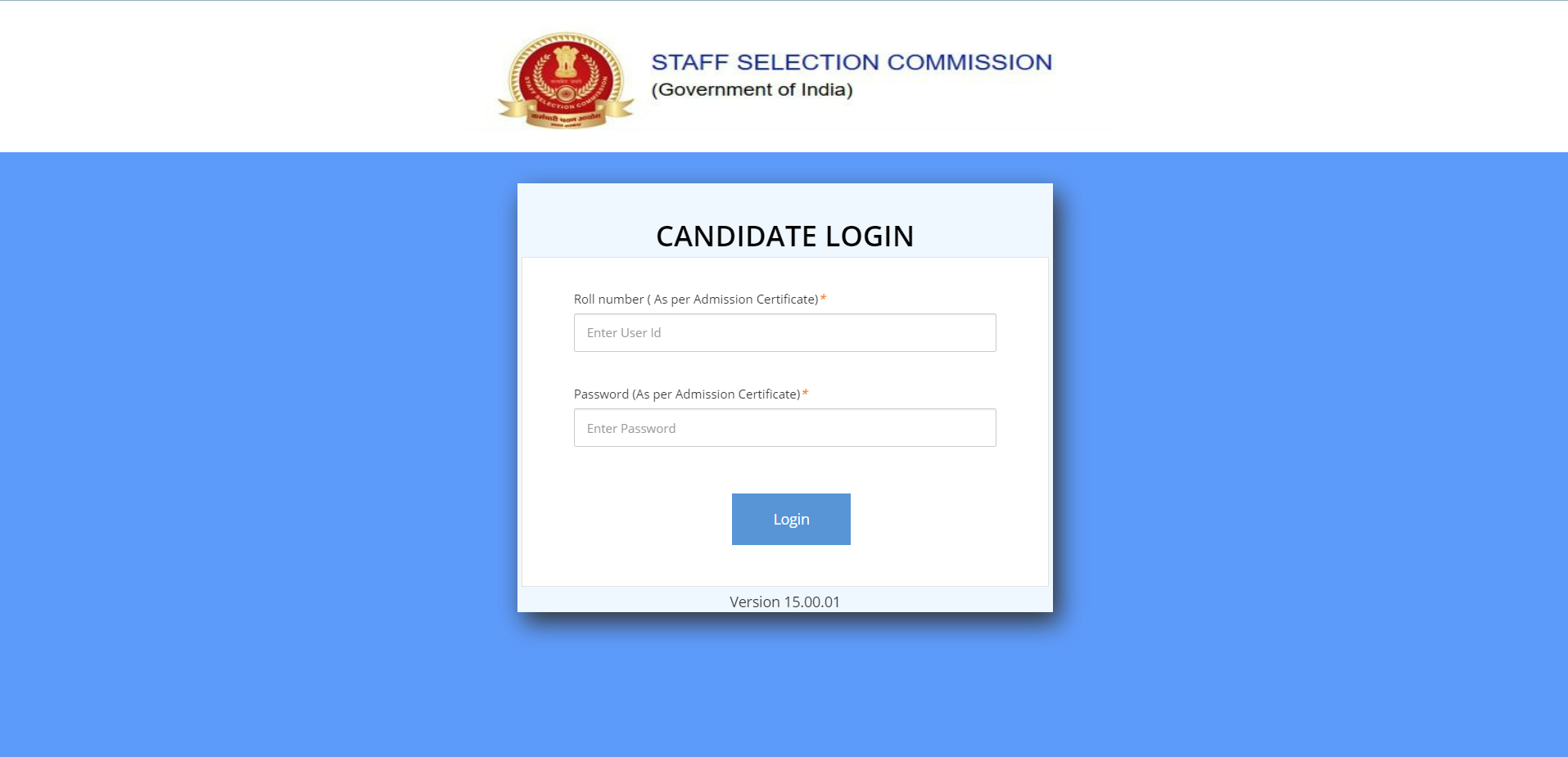The image size is (1568, 757).
Task: Click the Roll number label text
Action: (696, 300)
